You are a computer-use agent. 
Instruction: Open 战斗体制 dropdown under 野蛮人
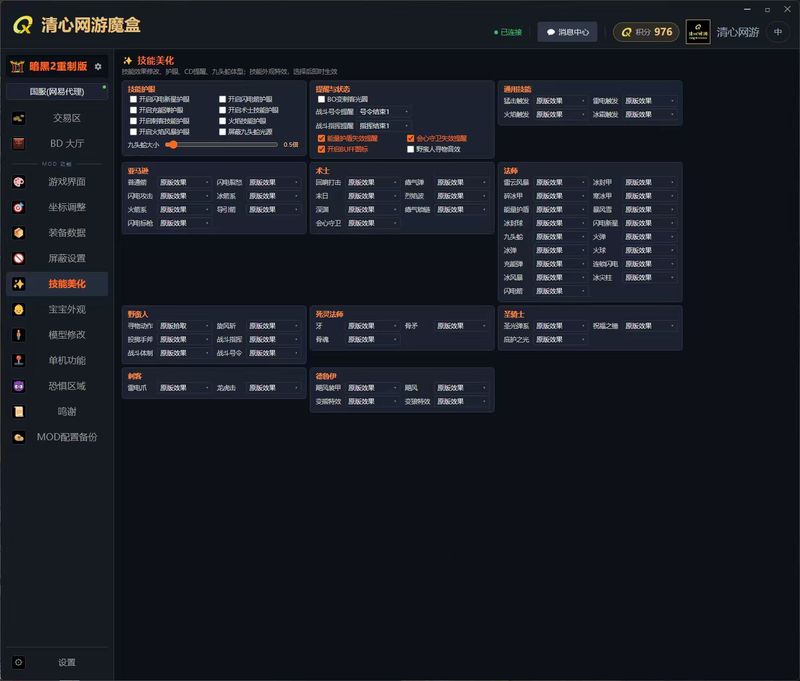click(x=184, y=354)
